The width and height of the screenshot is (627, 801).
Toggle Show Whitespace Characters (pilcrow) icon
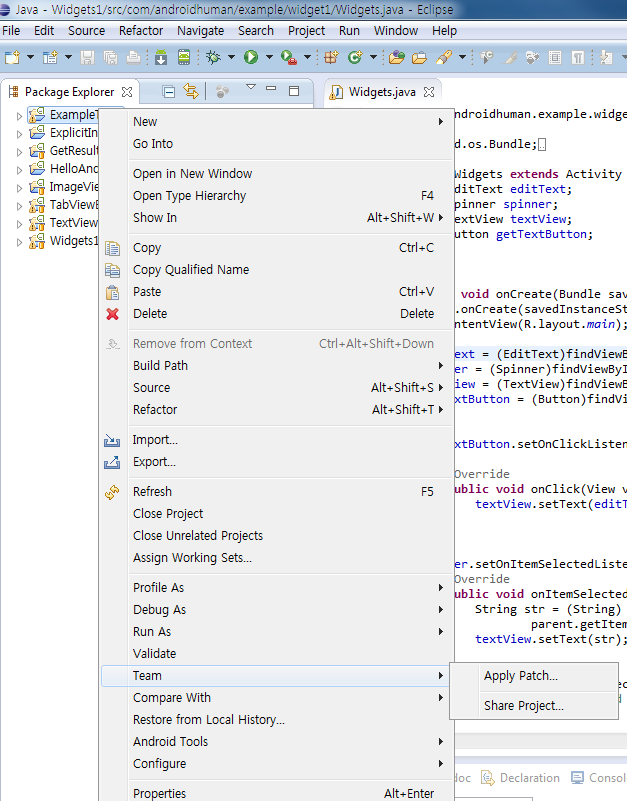[x=577, y=57]
